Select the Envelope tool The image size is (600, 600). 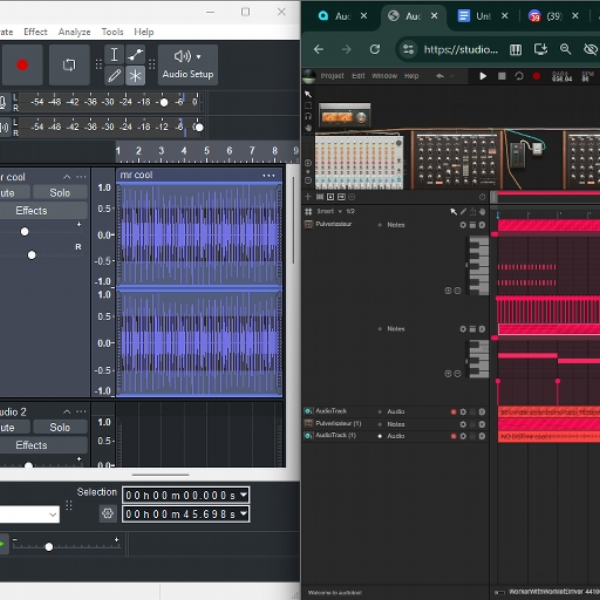[135, 55]
